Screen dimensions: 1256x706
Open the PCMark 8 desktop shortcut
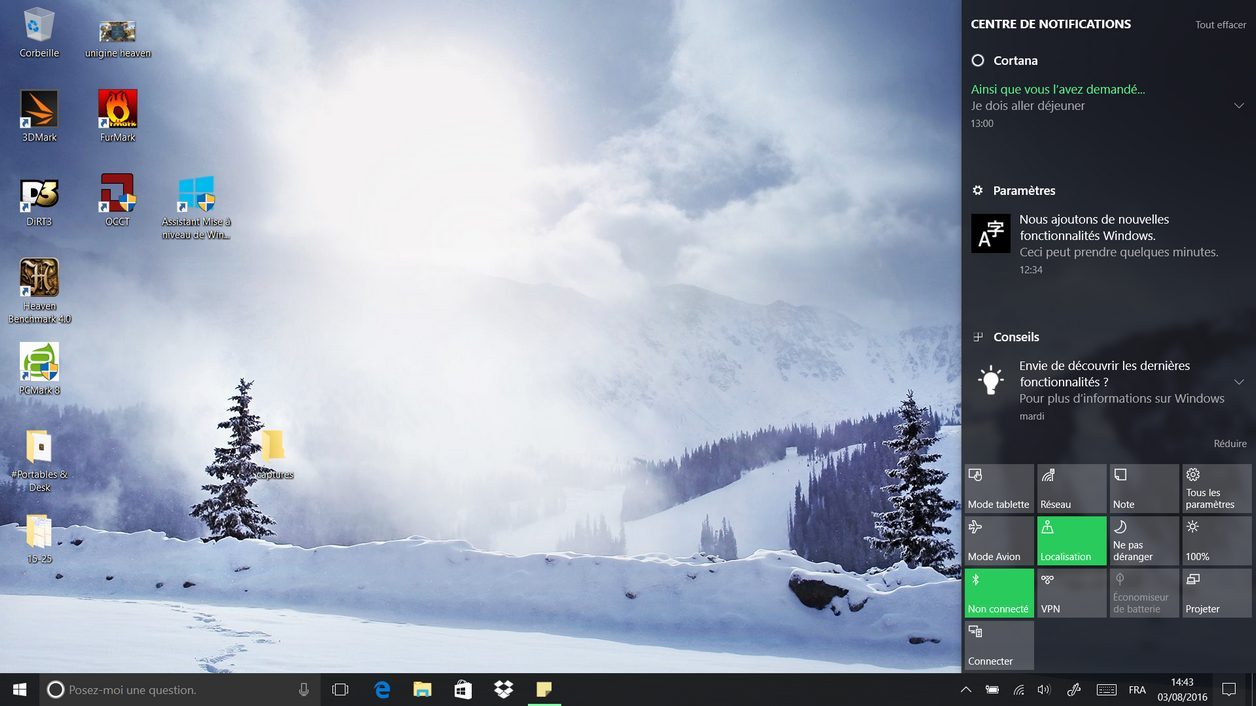tap(39, 363)
